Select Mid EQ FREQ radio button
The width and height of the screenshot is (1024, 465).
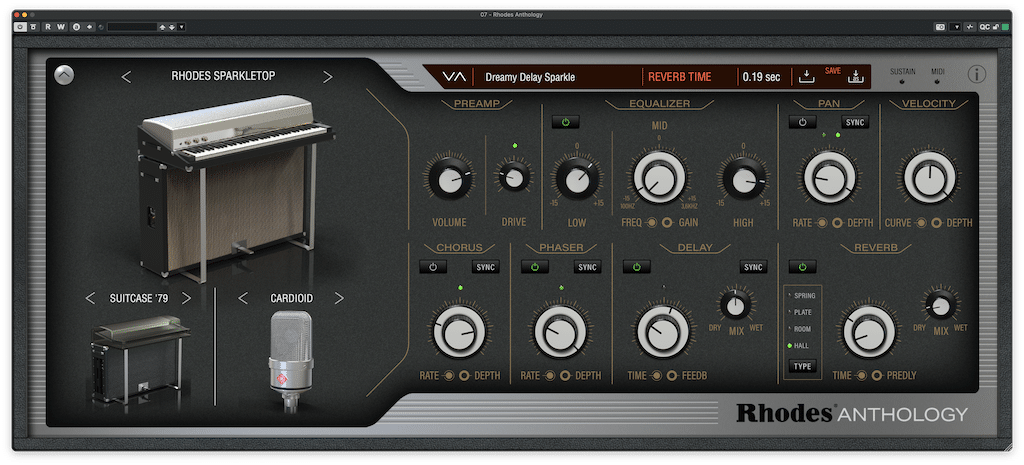click(x=651, y=223)
